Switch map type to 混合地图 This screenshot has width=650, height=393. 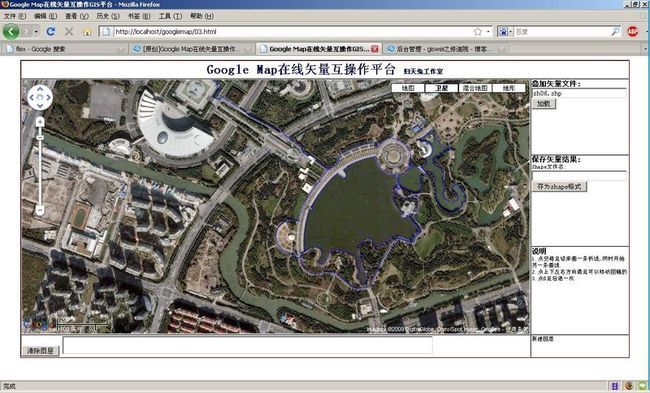coord(475,88)
